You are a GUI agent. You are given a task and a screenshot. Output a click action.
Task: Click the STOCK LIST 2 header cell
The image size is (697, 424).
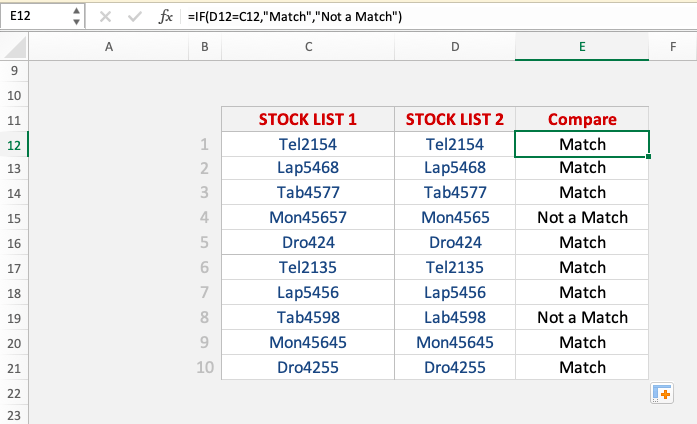pyautogui.click(x=455, y=119)
